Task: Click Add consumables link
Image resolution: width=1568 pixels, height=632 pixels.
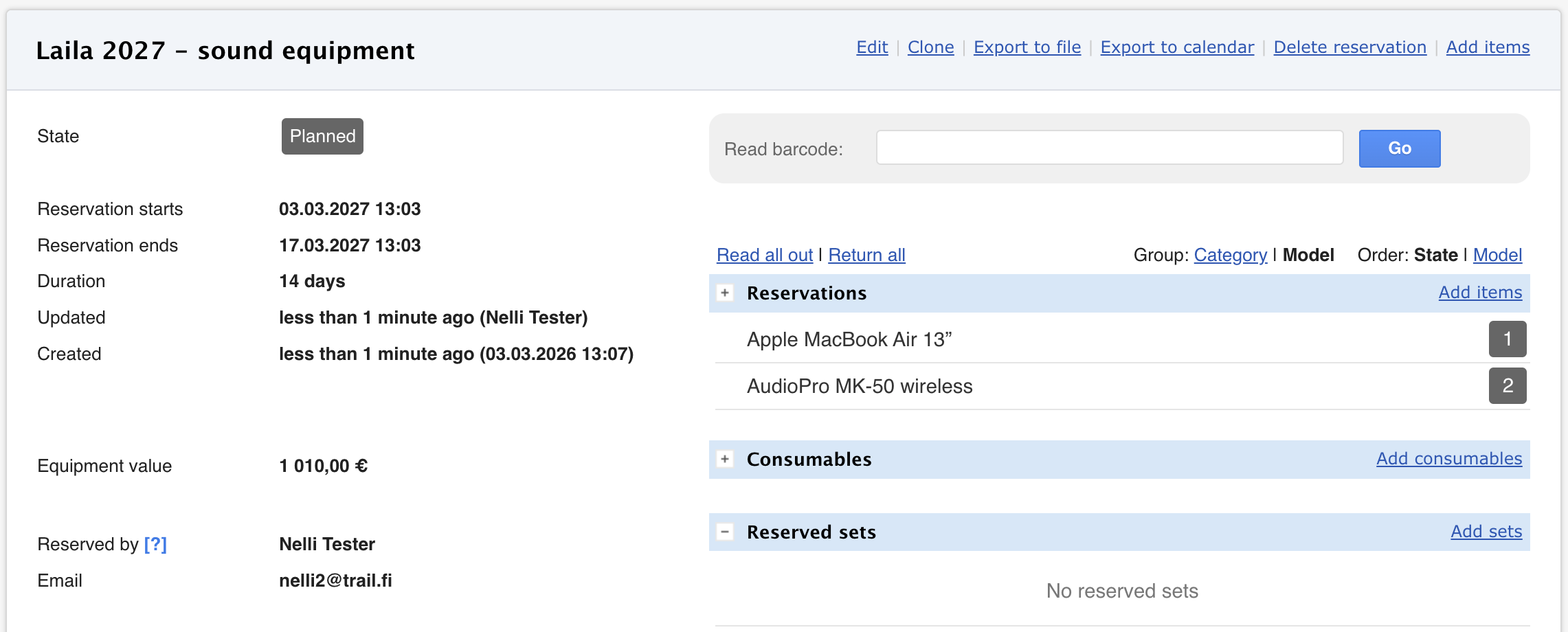Action: (1448, 459)
